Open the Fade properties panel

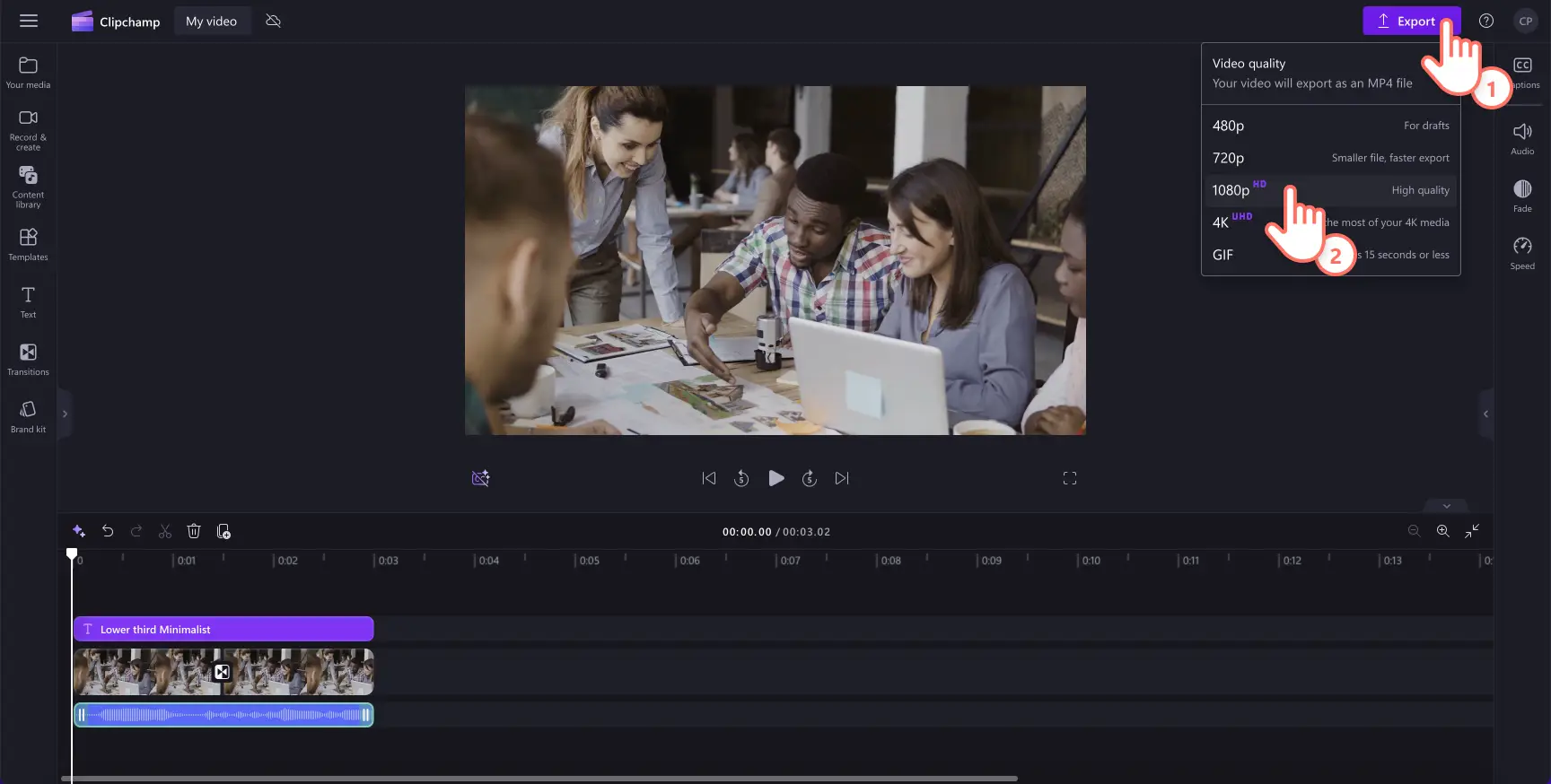[x=1522, y=196]
